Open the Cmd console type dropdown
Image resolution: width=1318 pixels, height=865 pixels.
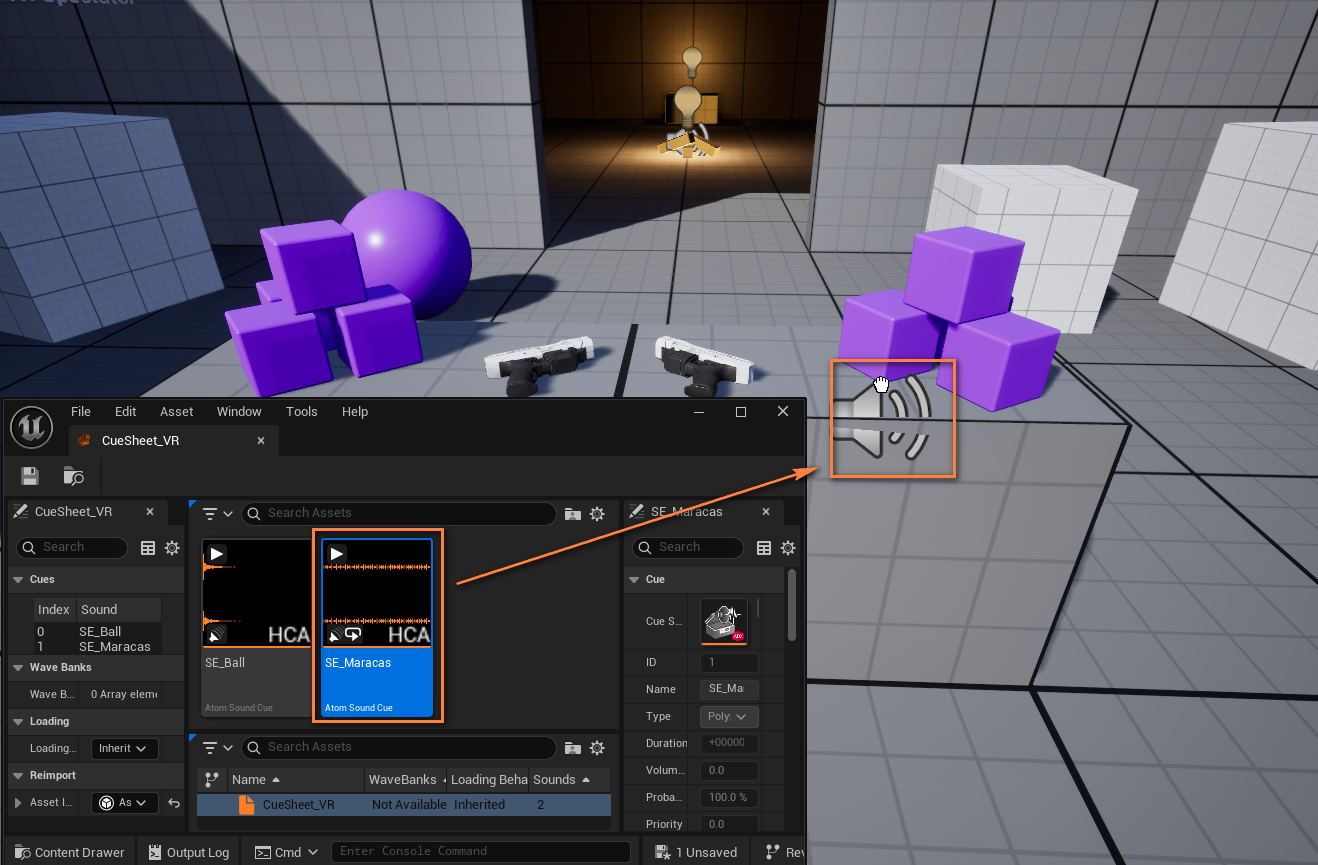pos(287,852)
